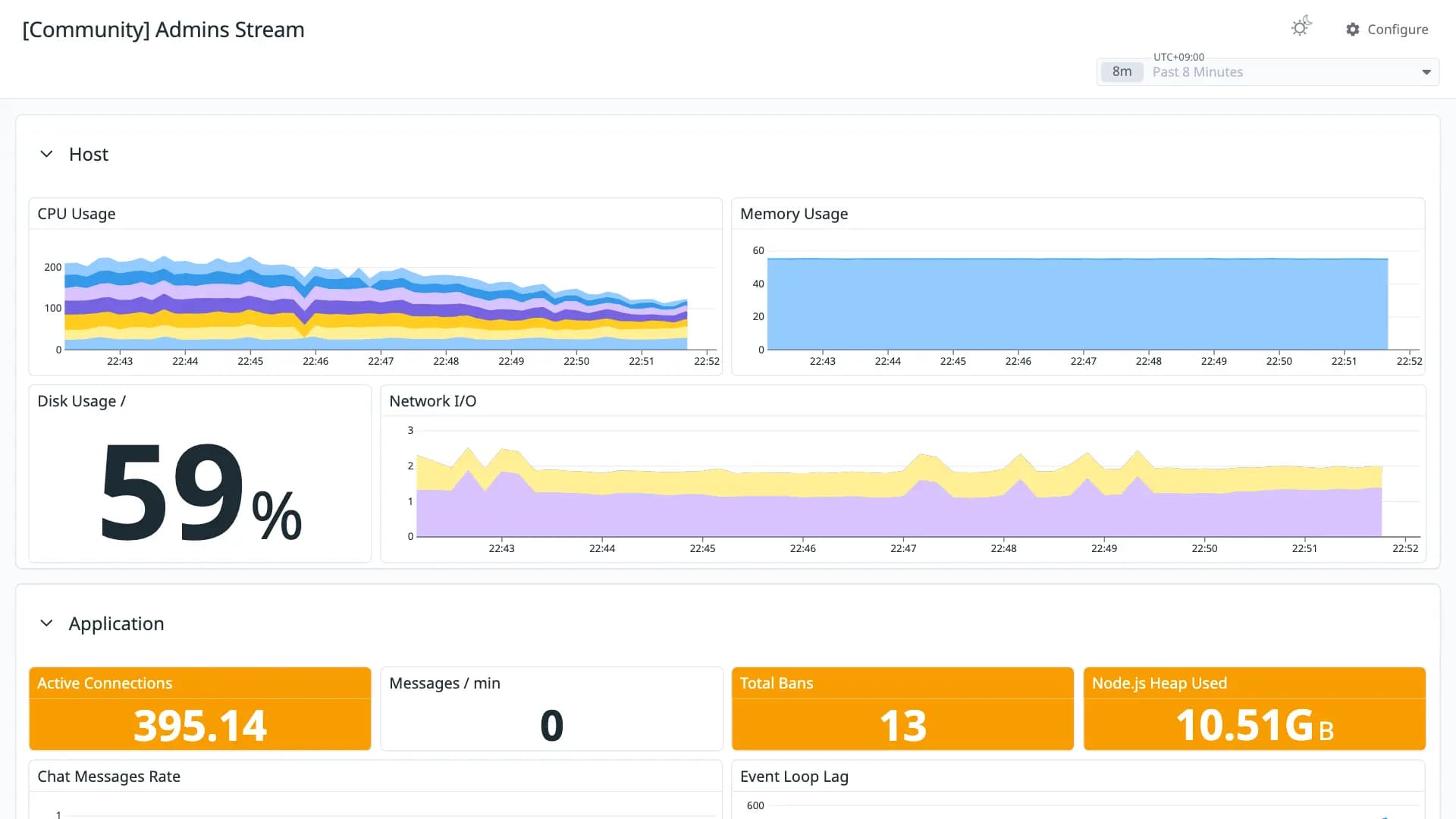The image size is (1456, 819).
Task: Click the [Community] Admins Stream dashboard title
Action: [164, 30]
